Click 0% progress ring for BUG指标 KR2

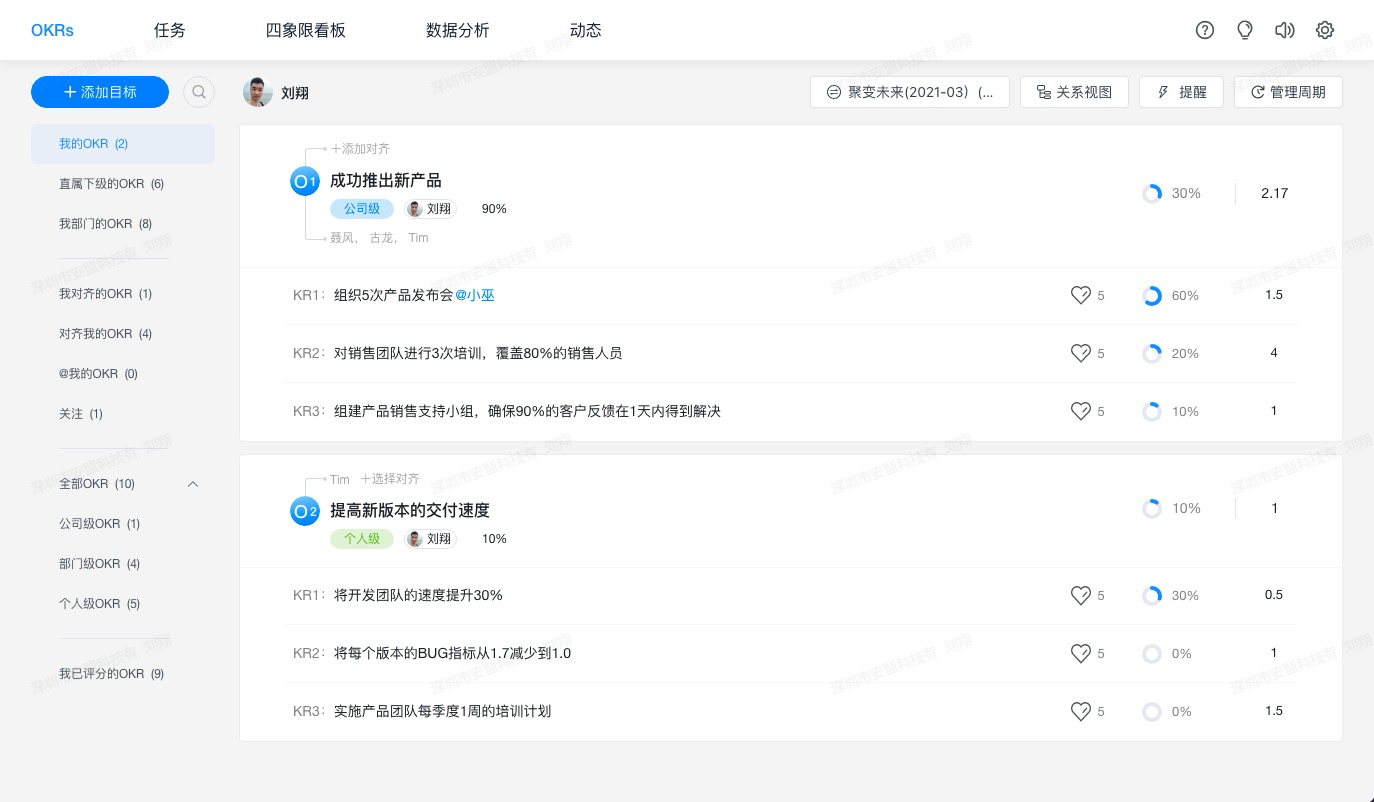point(1152,653)
